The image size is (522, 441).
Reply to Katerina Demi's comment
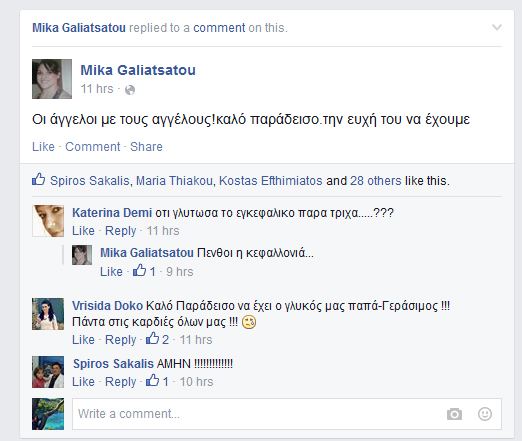[121, 231]
